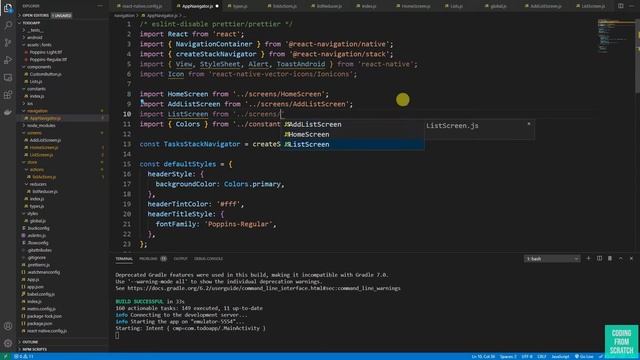The image size is (640, 360).
Task: Open the Docker view in the activity bar
Action: 8,112
